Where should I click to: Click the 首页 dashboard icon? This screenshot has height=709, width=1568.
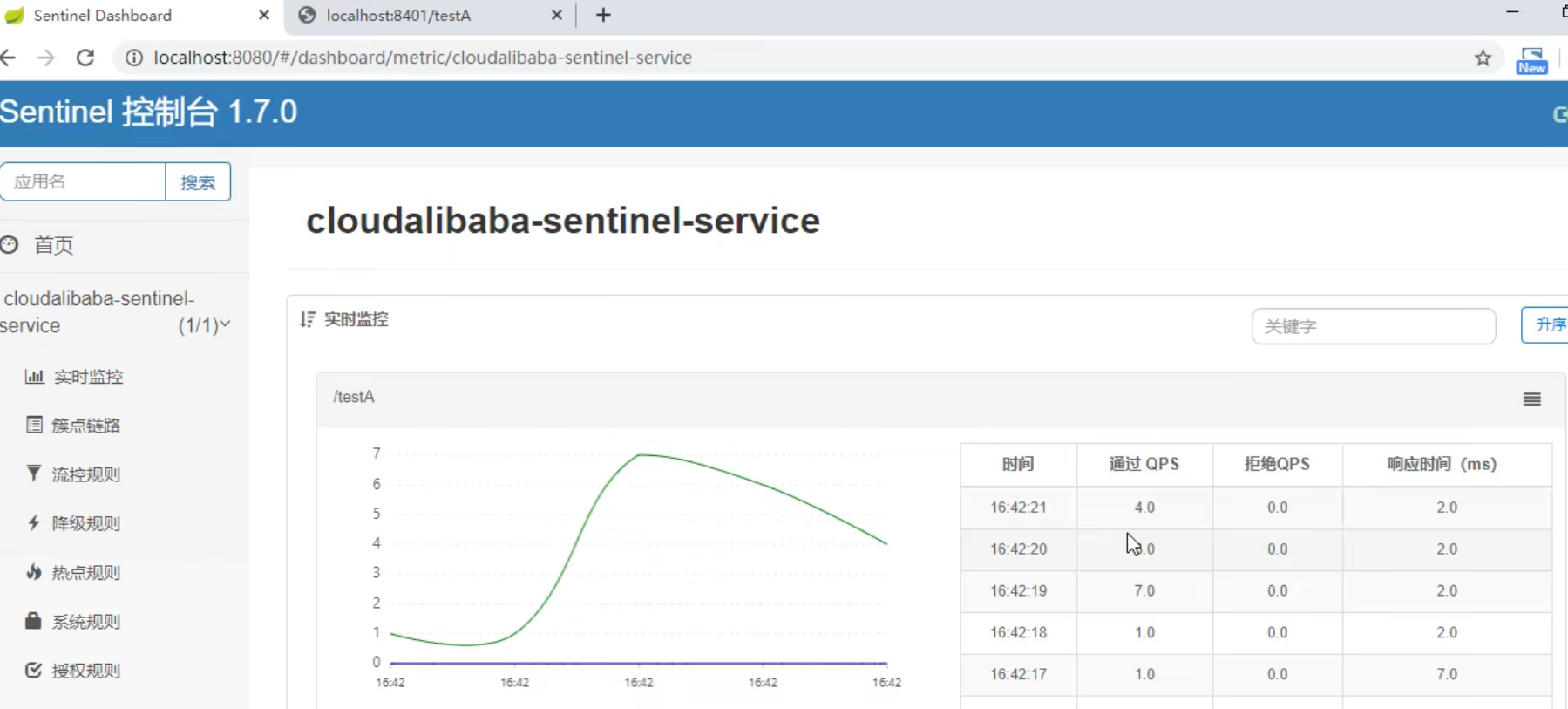10,245
